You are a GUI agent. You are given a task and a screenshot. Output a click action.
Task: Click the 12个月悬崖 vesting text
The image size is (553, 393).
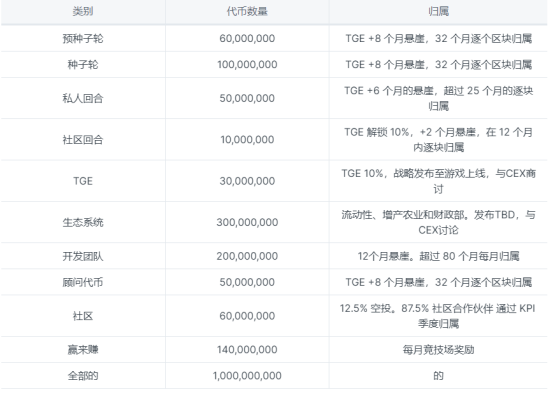439,256
